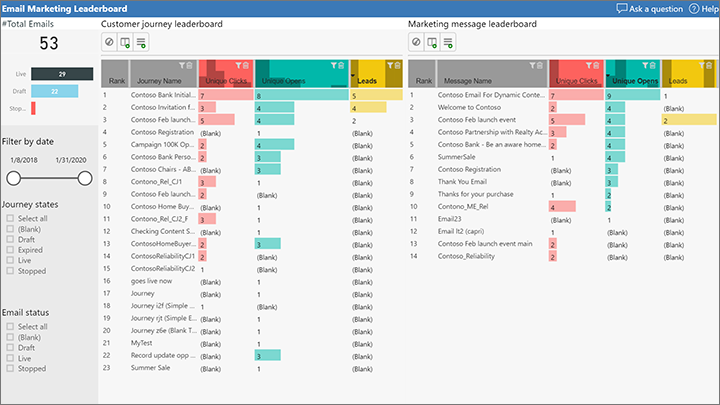720x405 pixels.
Task: Click the trash icon on Message Name column
Action: point(540,66)
